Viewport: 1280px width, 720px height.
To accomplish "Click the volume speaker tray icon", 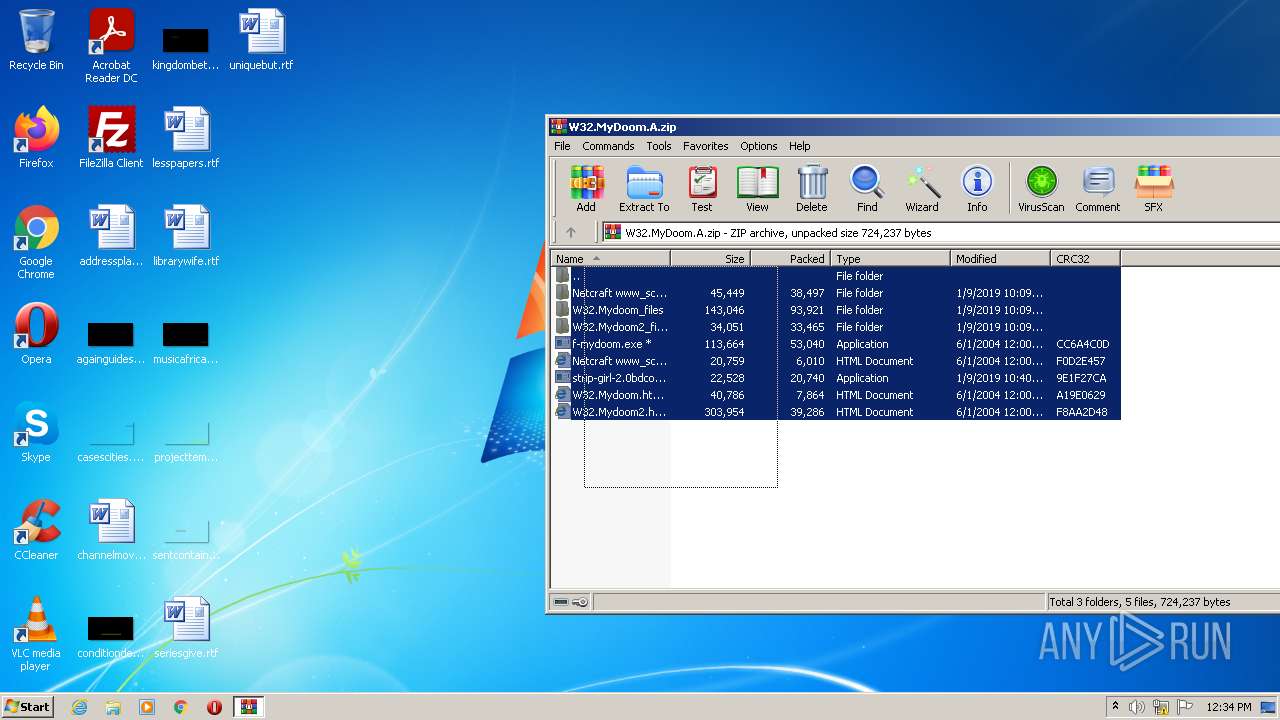I will (1137, 707).
